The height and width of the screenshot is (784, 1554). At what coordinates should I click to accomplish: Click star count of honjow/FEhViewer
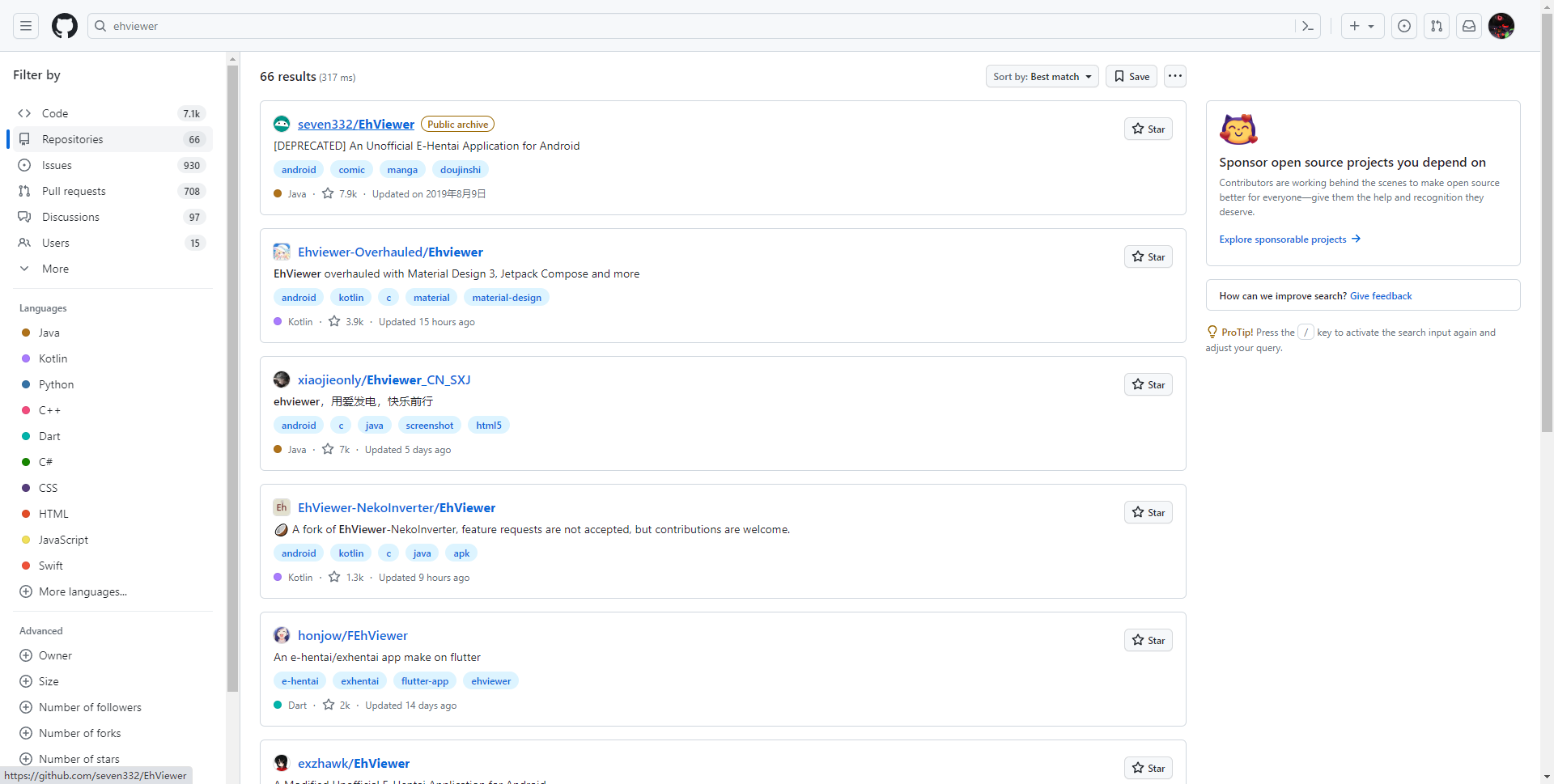tap(337, 706)
